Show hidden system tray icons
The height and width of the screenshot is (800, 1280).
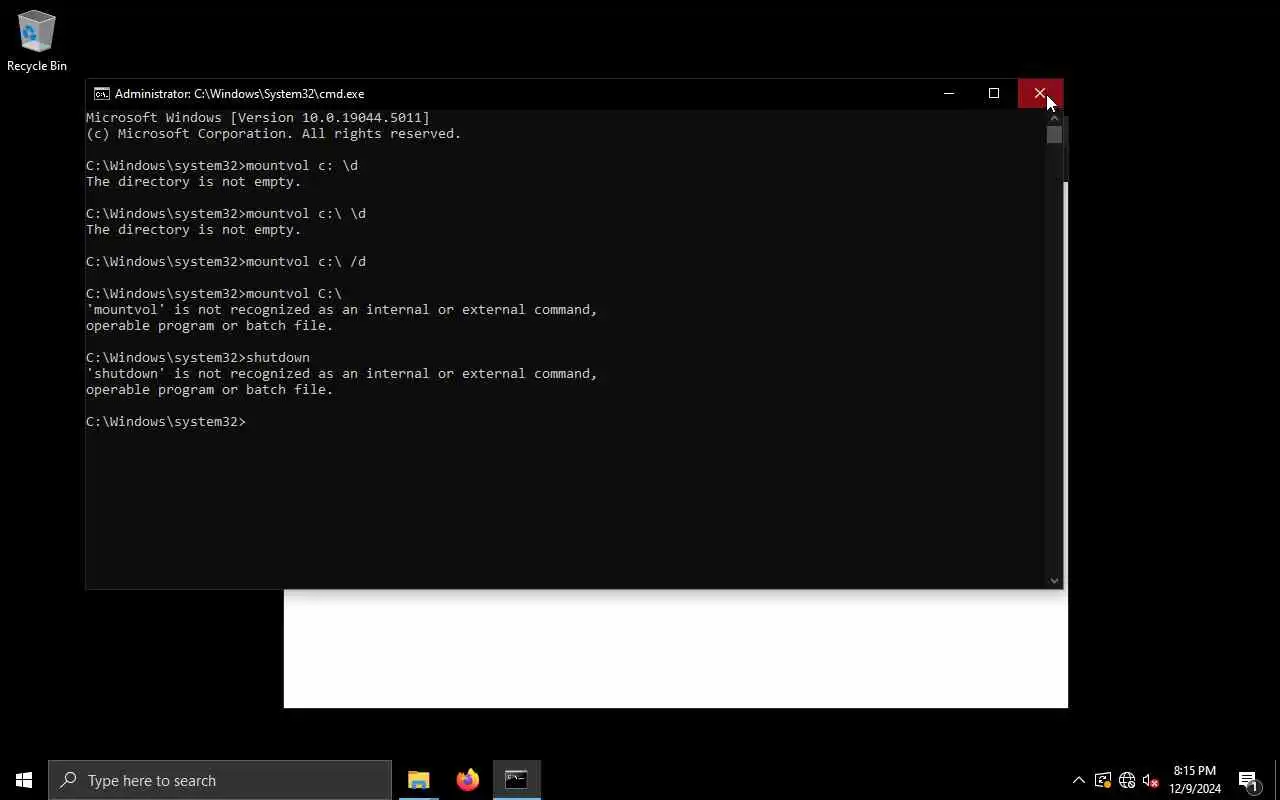[1078, 780]
